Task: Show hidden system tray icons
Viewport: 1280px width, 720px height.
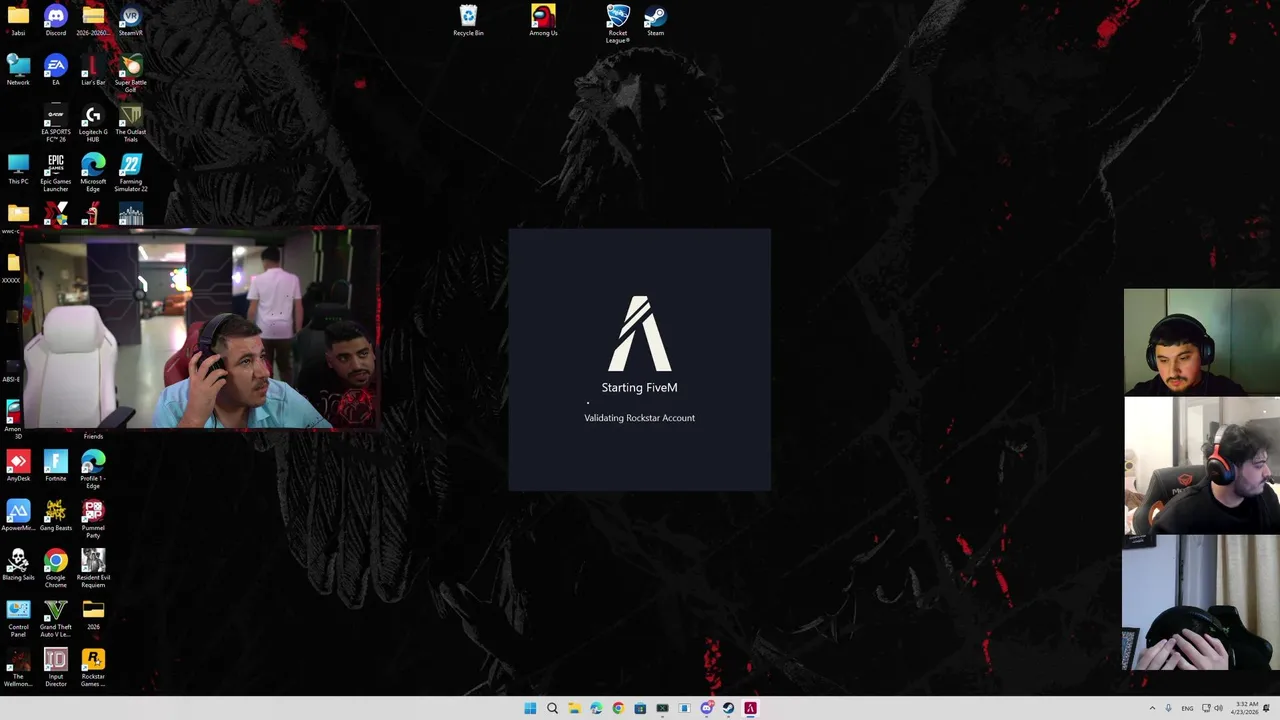Action: point(1152,708)
